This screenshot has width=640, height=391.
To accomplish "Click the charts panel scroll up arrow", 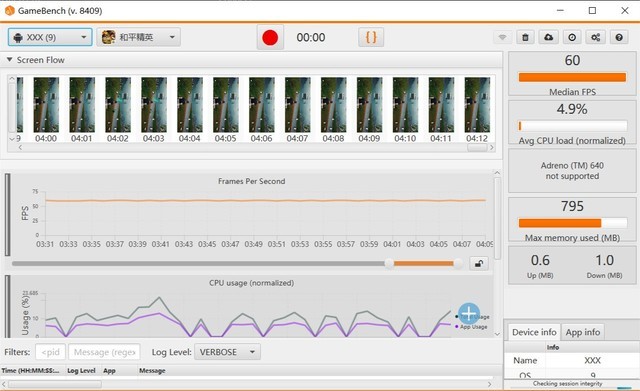I will click(x=497, y=173).
